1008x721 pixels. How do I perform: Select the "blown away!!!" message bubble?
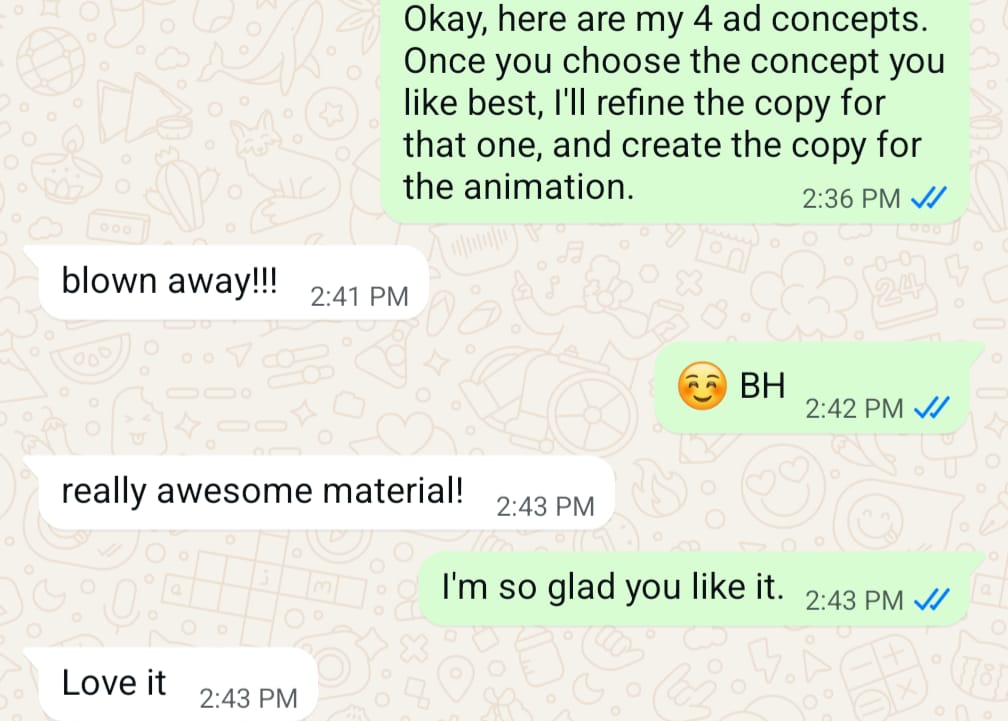234,283
